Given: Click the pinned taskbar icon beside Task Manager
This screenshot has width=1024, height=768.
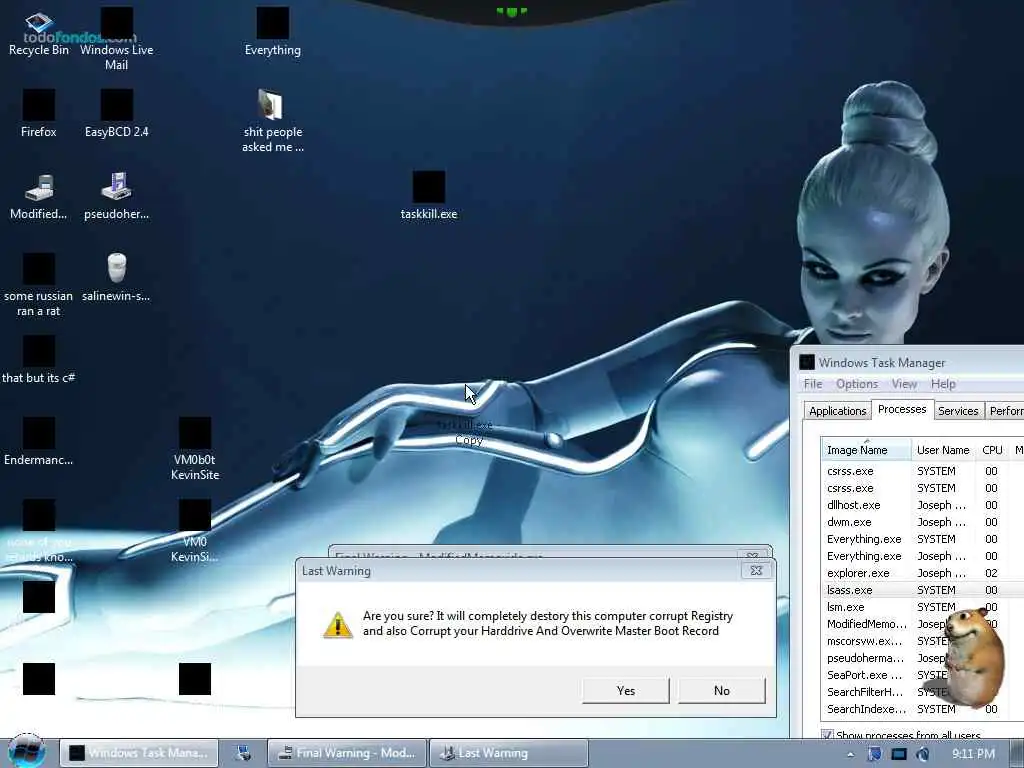Looking at the screenshot, I should (x=243, y=753).
